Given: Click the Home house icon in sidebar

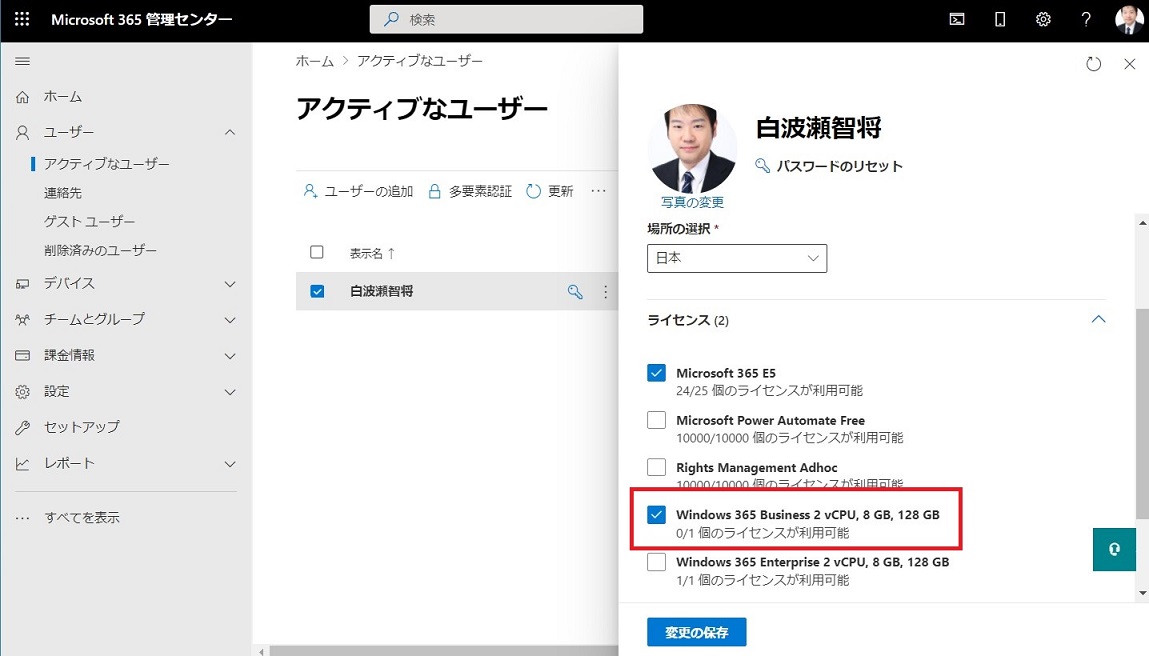Looking at the screenshot, I should (x=23, y=97).
